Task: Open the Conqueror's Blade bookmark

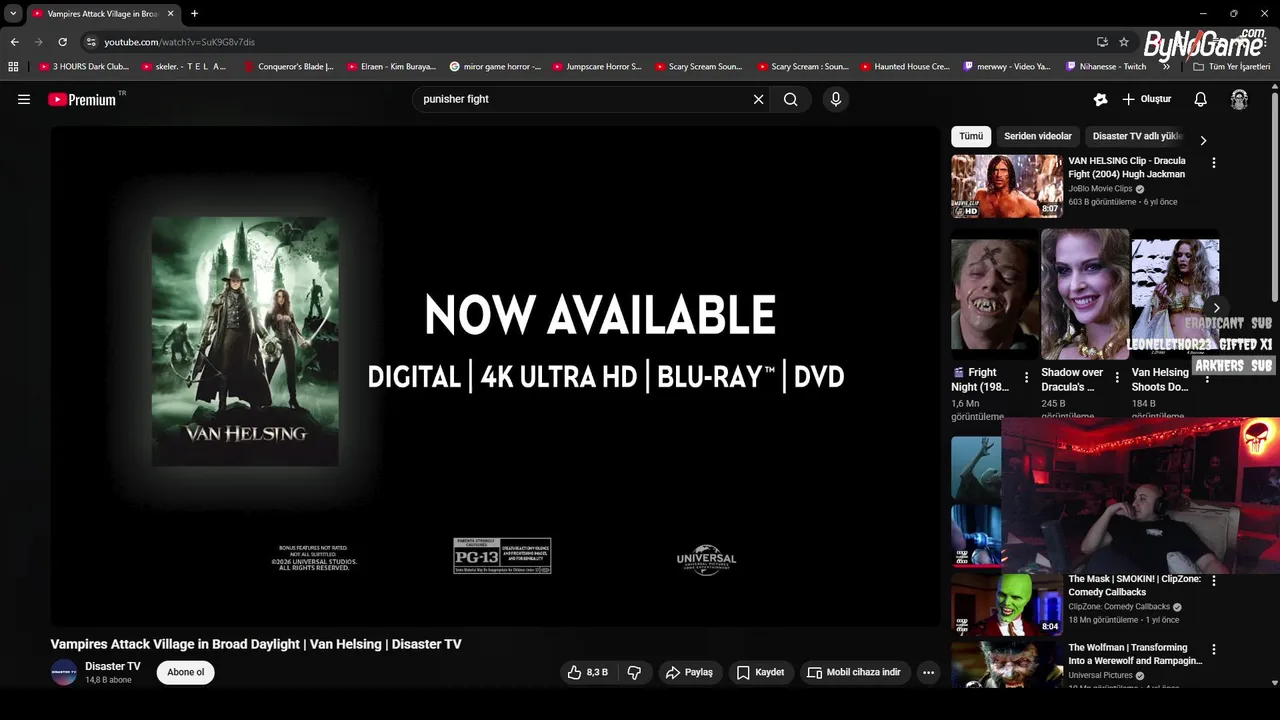Action: pyautogui.click(x=289, y=67)
